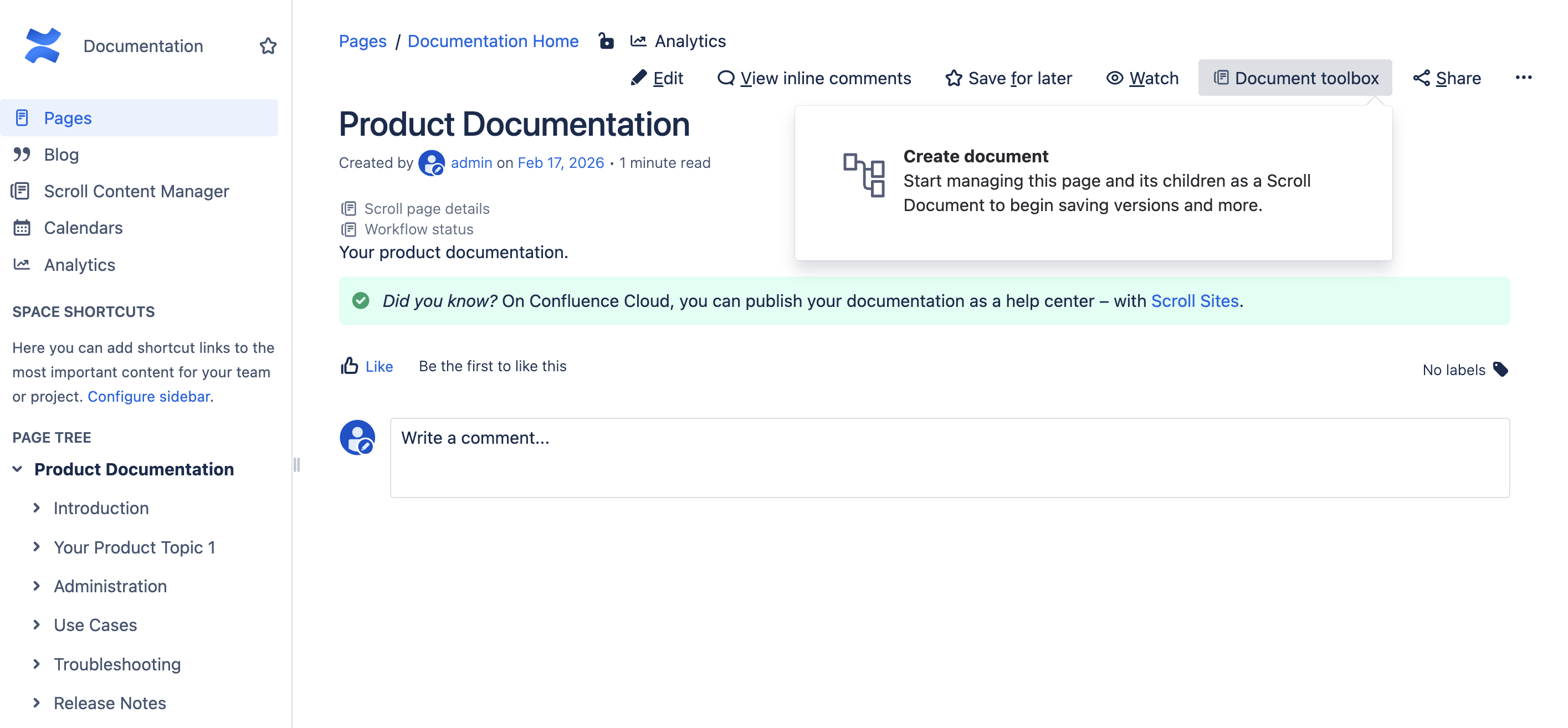
Task: Open Scroll Content Manager from sidebar
Action: pos(136,191)
